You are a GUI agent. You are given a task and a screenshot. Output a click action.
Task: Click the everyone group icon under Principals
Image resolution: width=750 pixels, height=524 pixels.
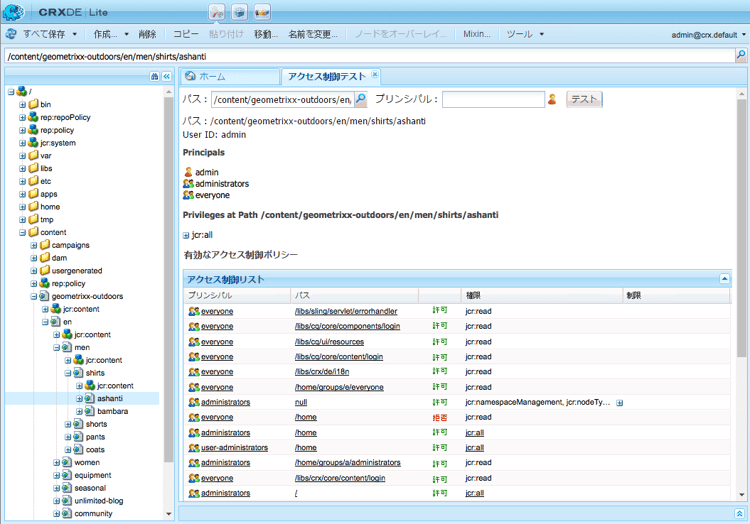coord(188,195)
